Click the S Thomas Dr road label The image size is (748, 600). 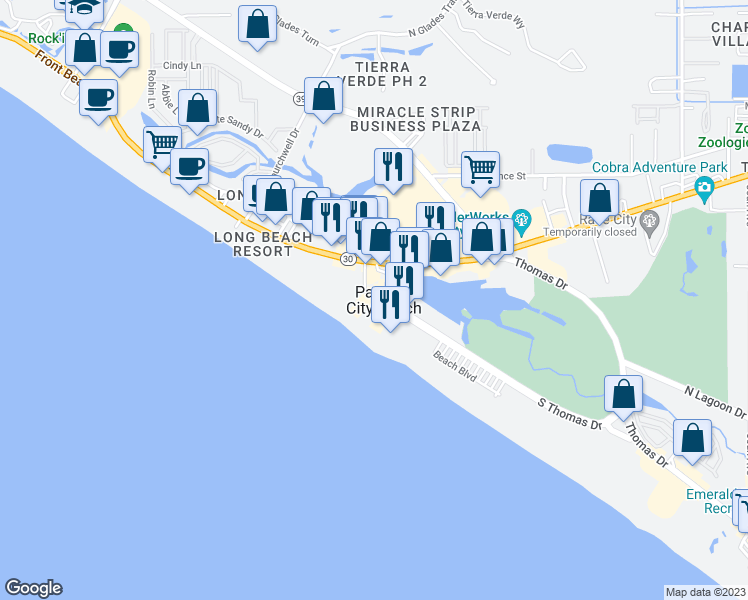570,414
